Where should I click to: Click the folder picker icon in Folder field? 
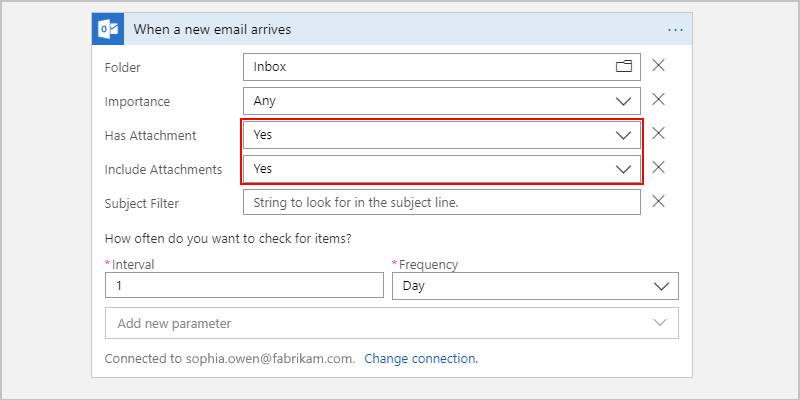pyautogui.click(x=623, y=66)
